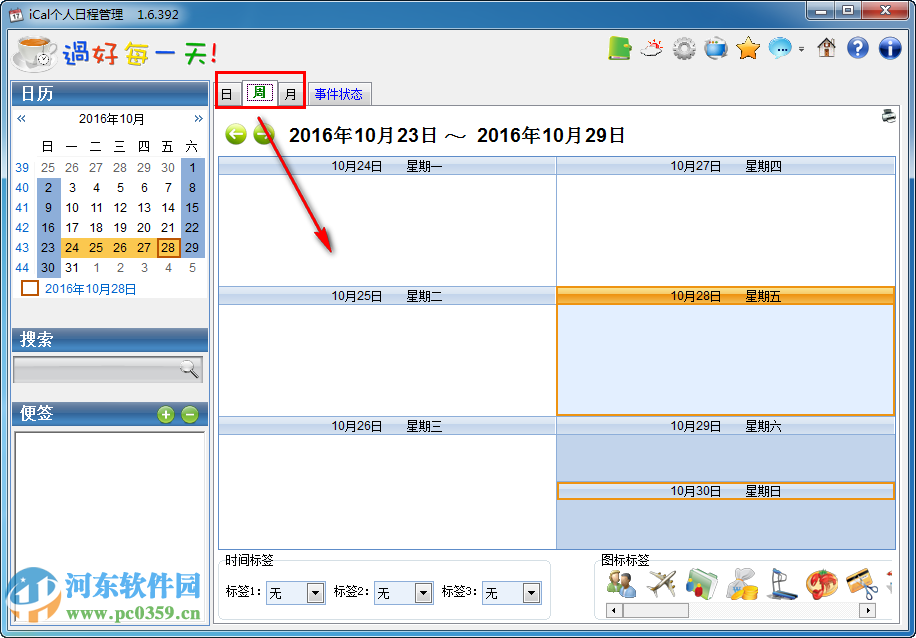Viewport: 916px width, 638px height.
Task: Open the address book icon in toolbar
Action: (618, 47)
